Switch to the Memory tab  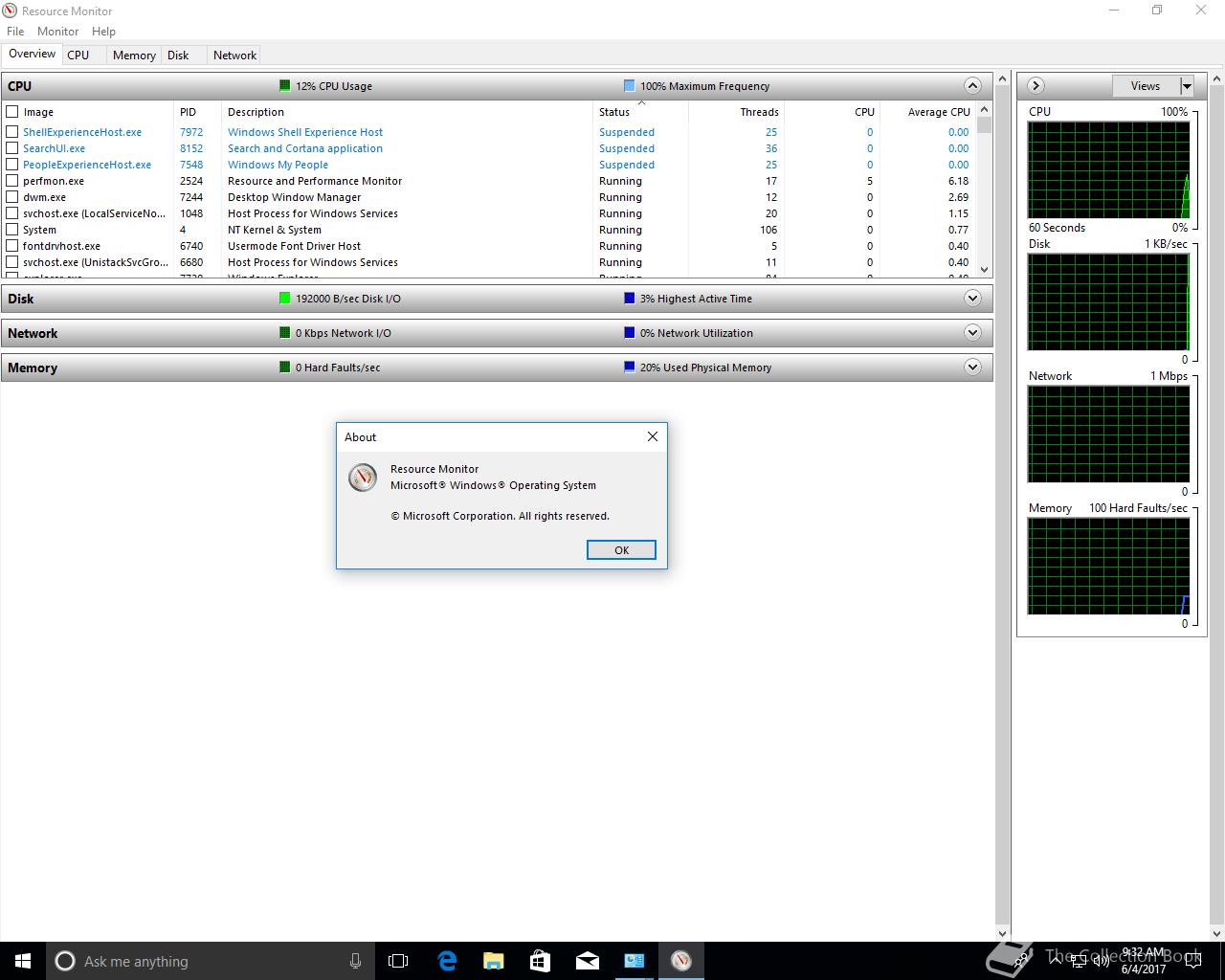[134, 56]
